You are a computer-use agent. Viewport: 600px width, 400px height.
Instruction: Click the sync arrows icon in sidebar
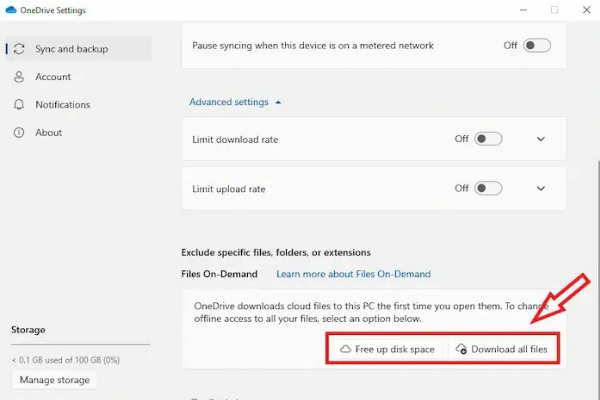19,49
